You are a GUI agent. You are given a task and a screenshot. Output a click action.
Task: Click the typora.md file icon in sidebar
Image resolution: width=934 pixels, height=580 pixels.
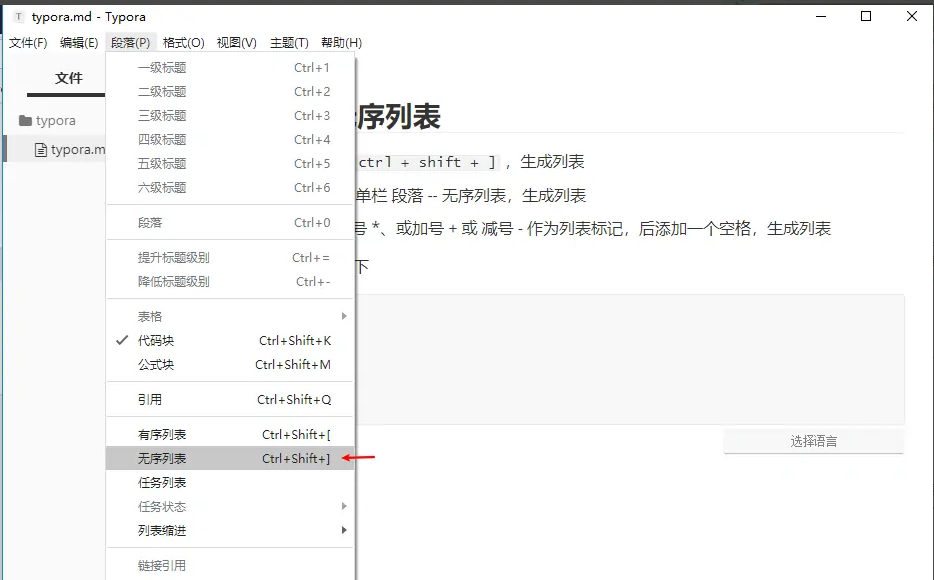(x=41, y=150)
